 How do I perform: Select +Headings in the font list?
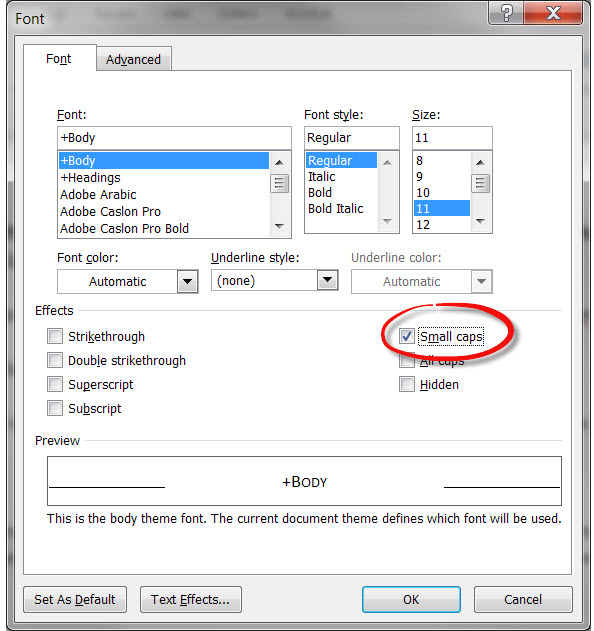click(164, 177)
